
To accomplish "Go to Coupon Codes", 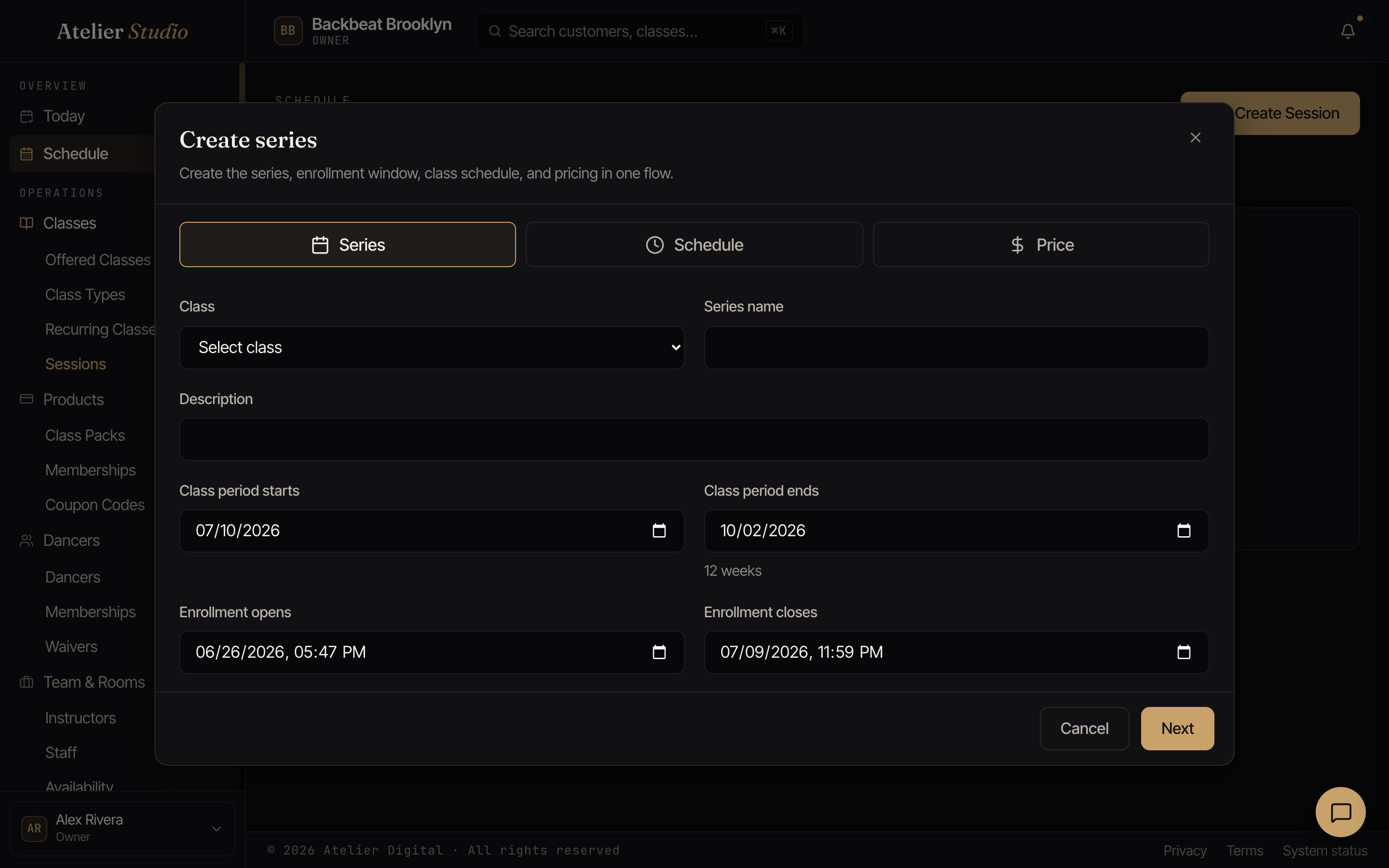I will coord(95,505).
